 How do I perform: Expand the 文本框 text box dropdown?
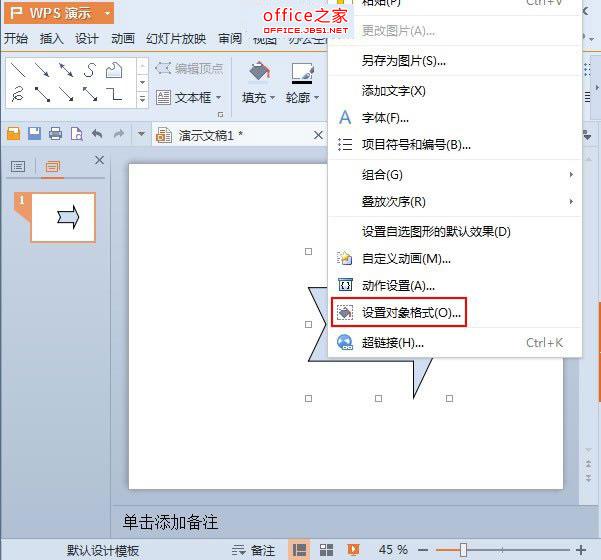(x=198, y=98)
